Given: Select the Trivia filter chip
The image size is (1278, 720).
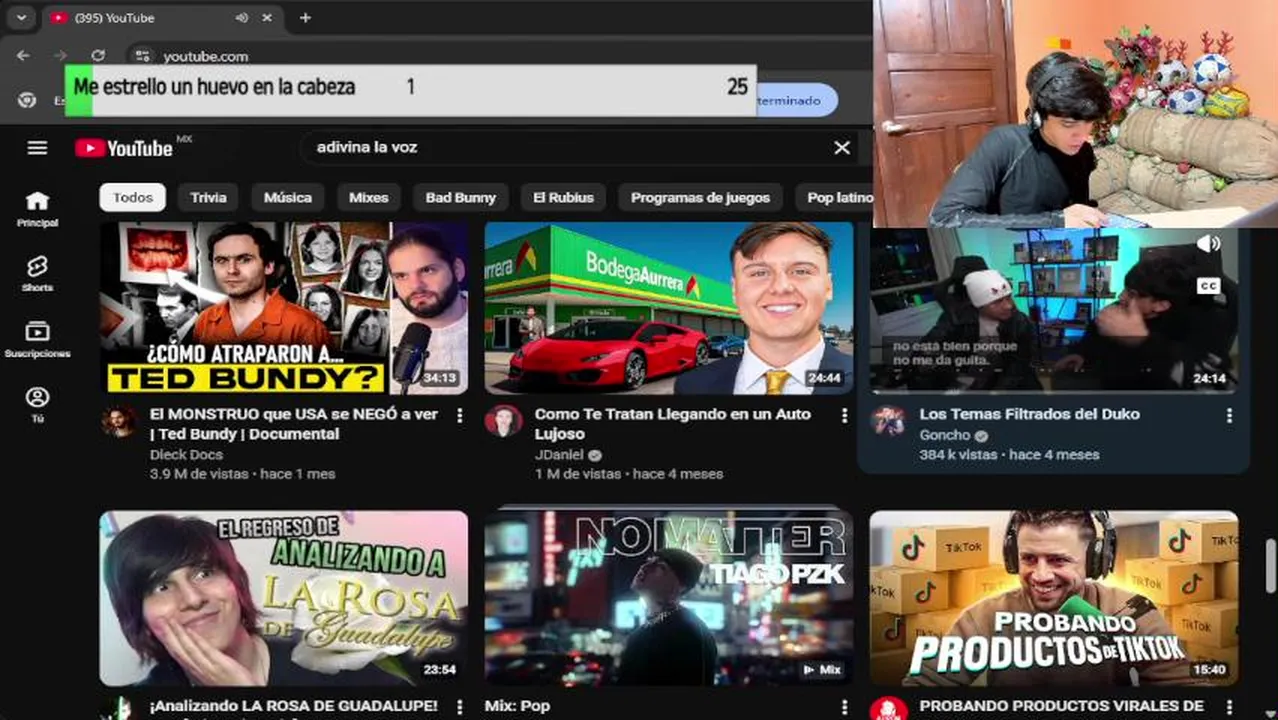Looking at the screenshot, I should point(208,198).
